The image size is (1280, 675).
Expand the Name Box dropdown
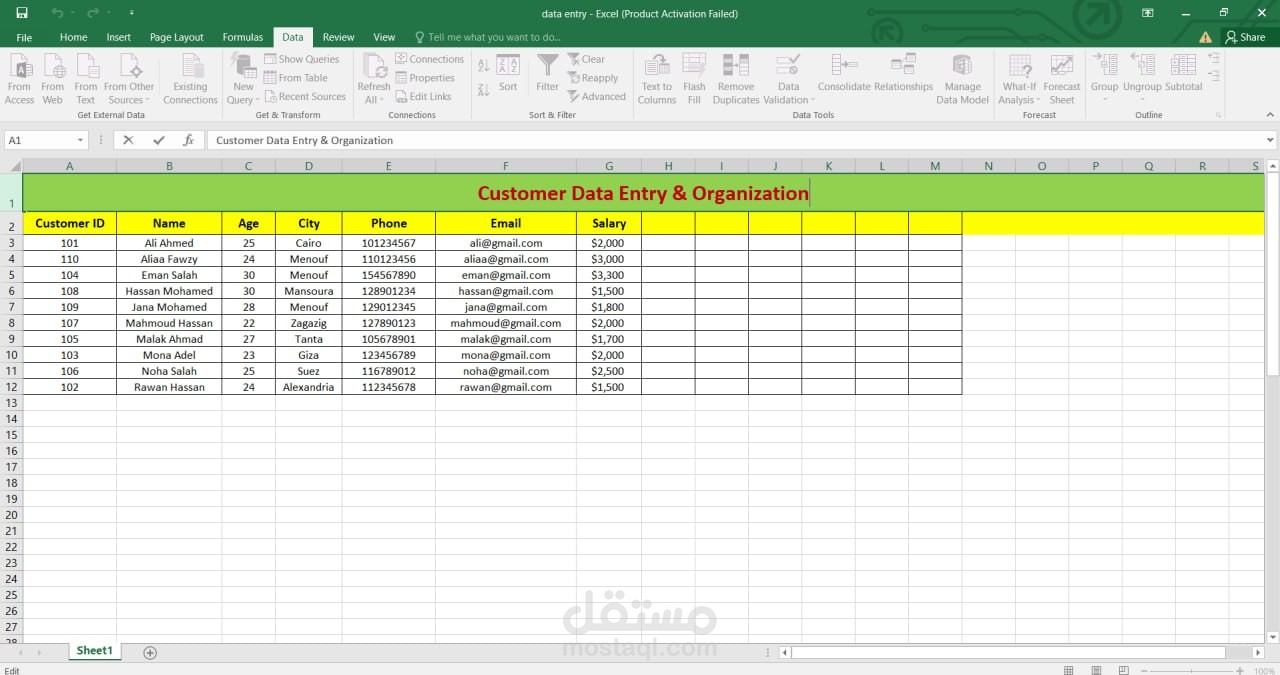[81, 140]
